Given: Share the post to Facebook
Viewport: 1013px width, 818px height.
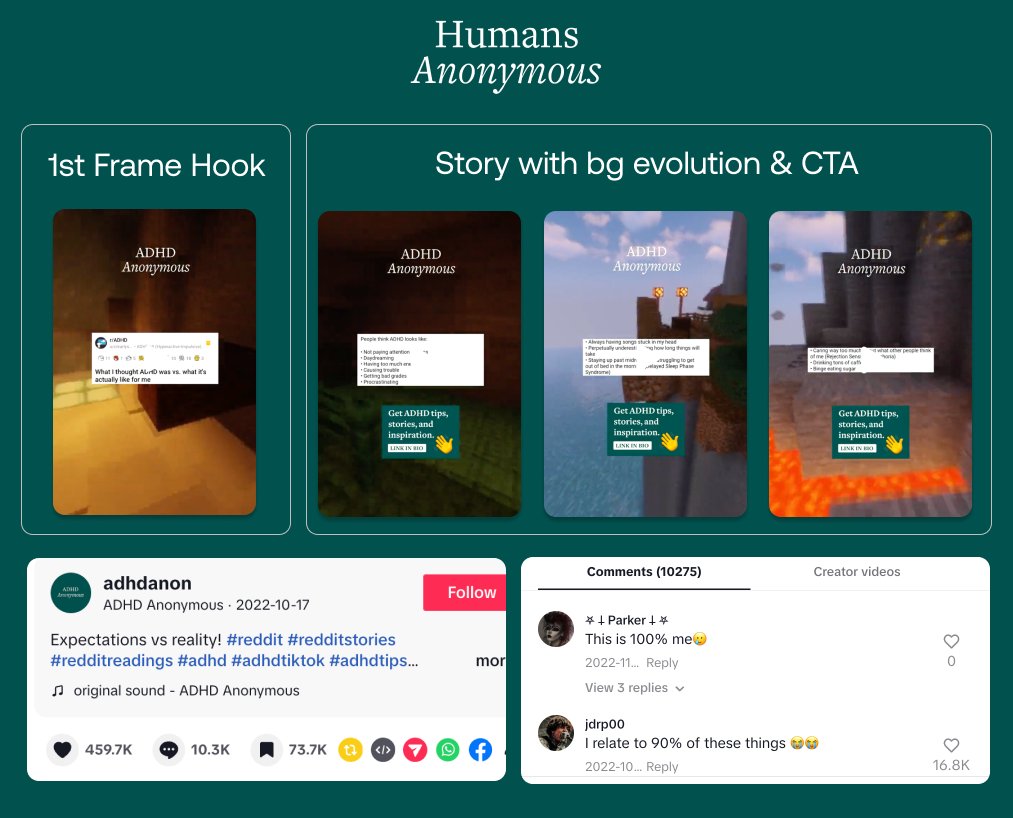Looking at the screenshot, I should 481,749.
